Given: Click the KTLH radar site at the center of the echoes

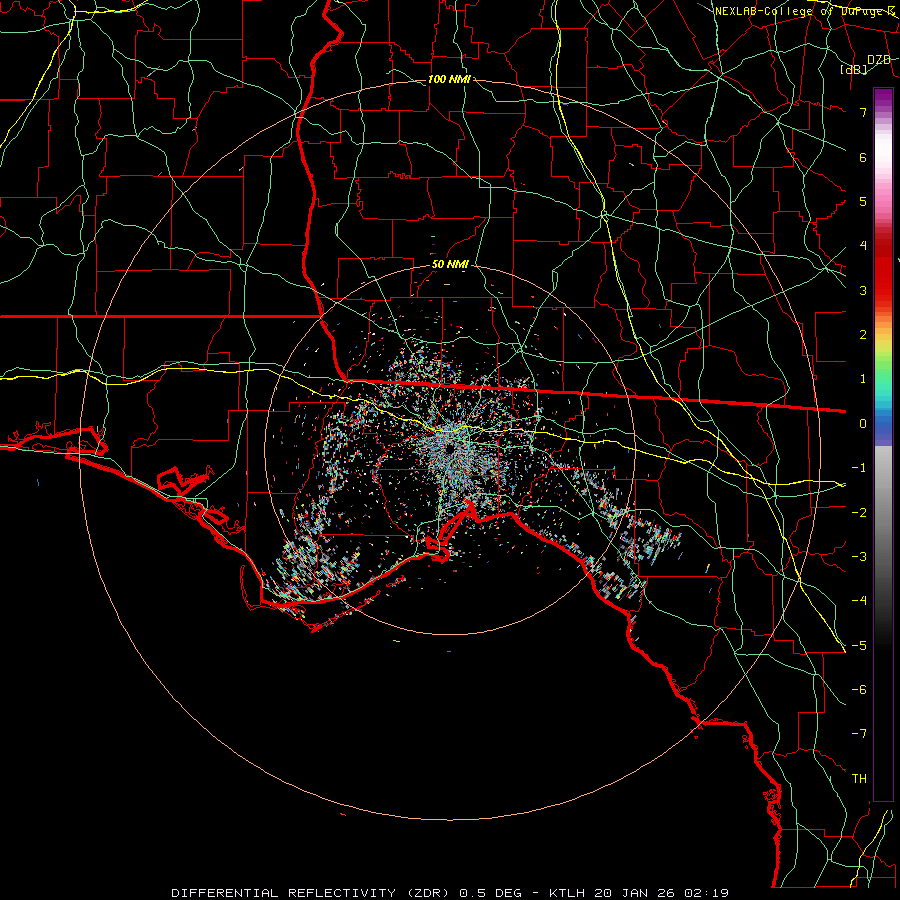Looking at the screenshot, I should (x=449, y=447).
